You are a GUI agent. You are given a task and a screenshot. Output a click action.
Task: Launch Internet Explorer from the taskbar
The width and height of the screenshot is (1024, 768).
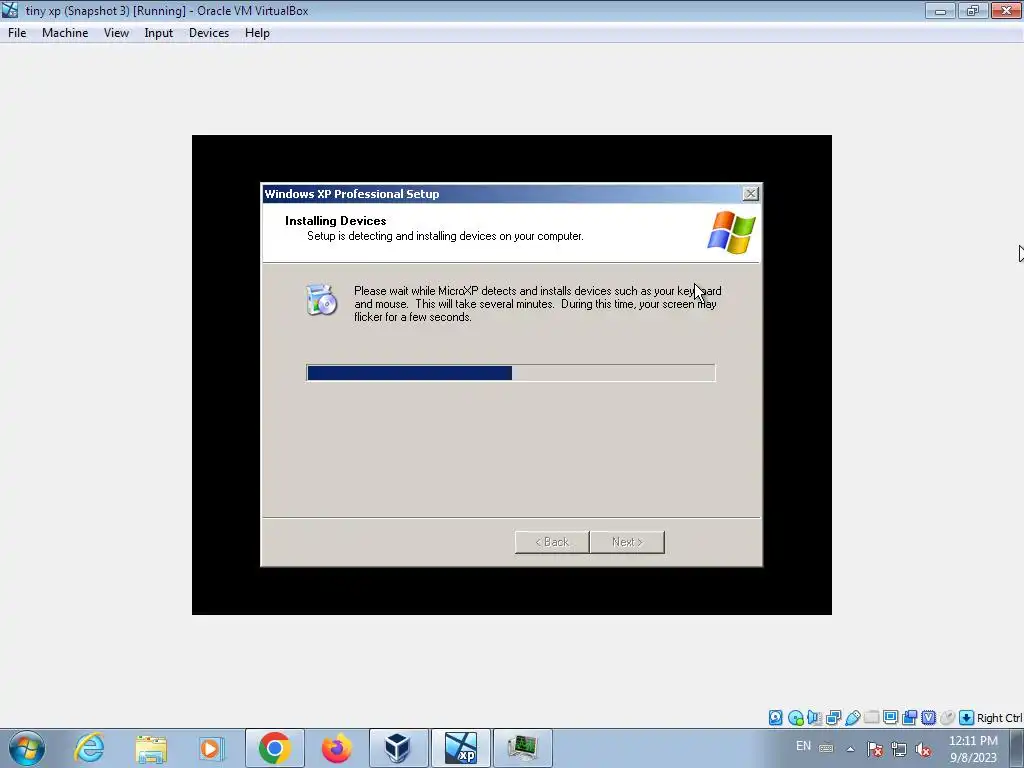click(x=89, y=748)
